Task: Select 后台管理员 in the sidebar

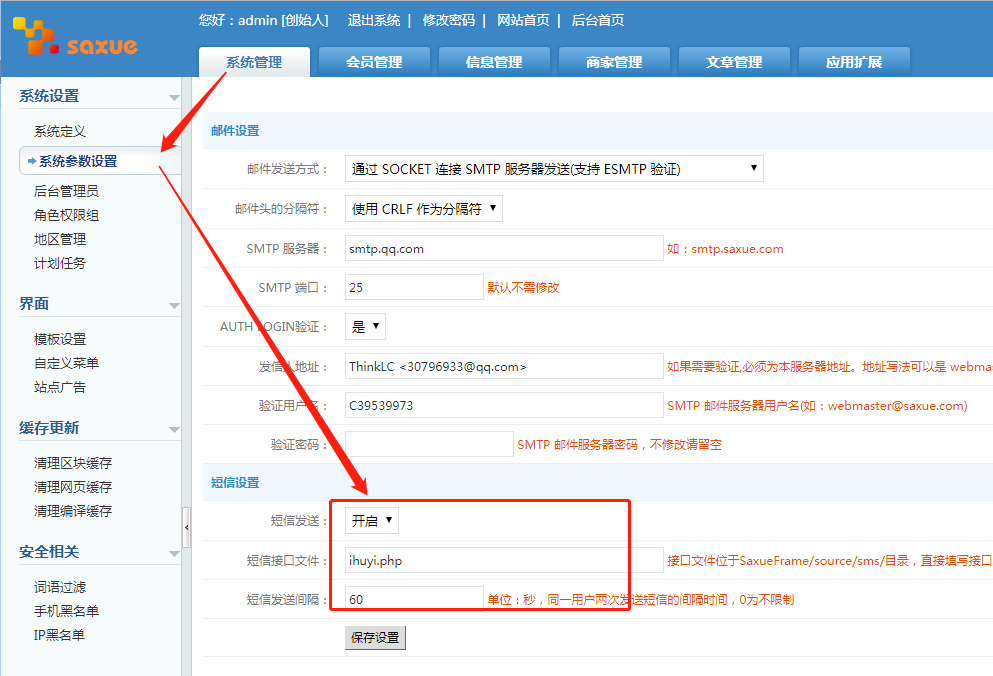Action: pos(66,191)
